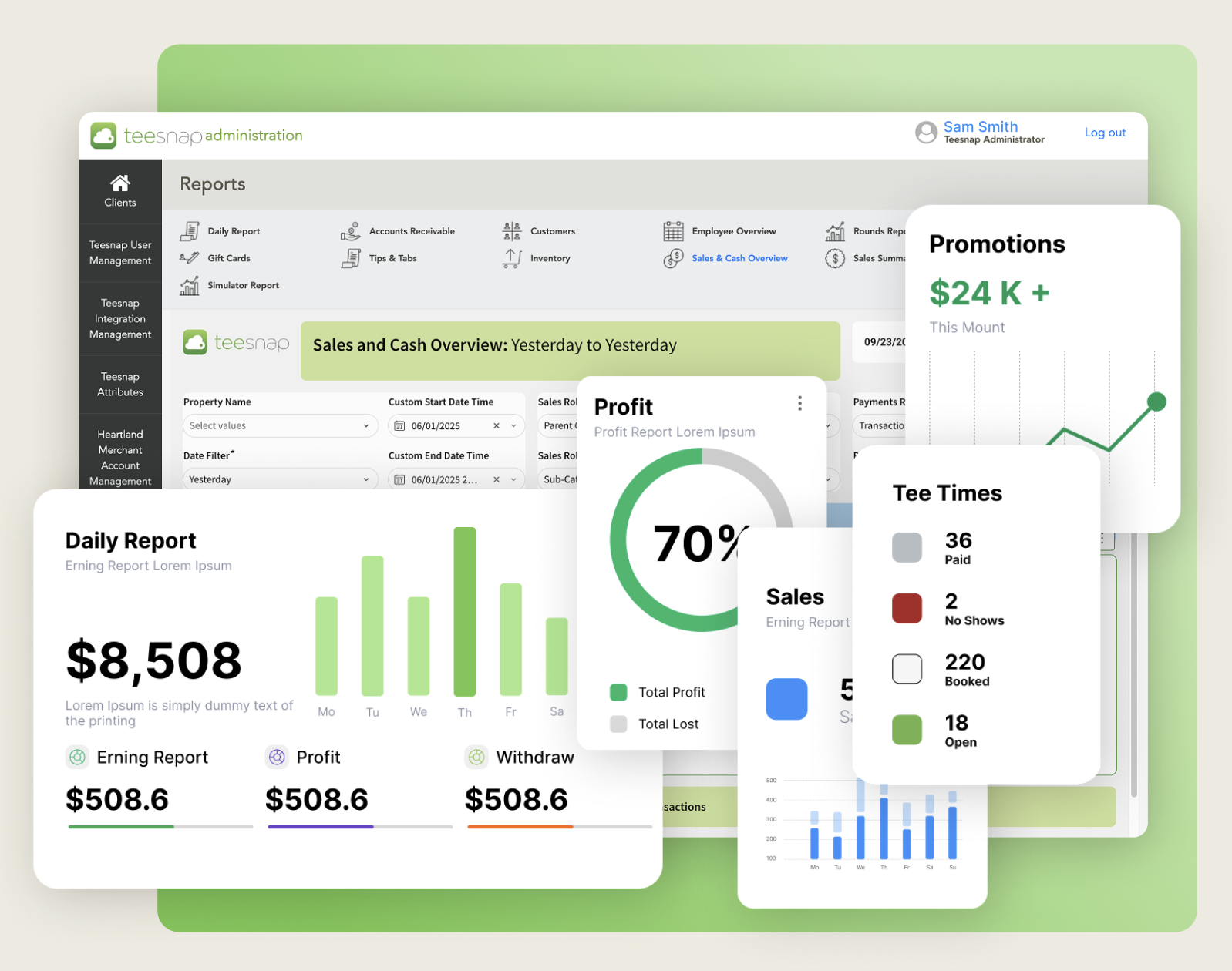Click the Clients home icon in sidebar
The height and width of the screenshot is (971, 1232).
(119, 183)
